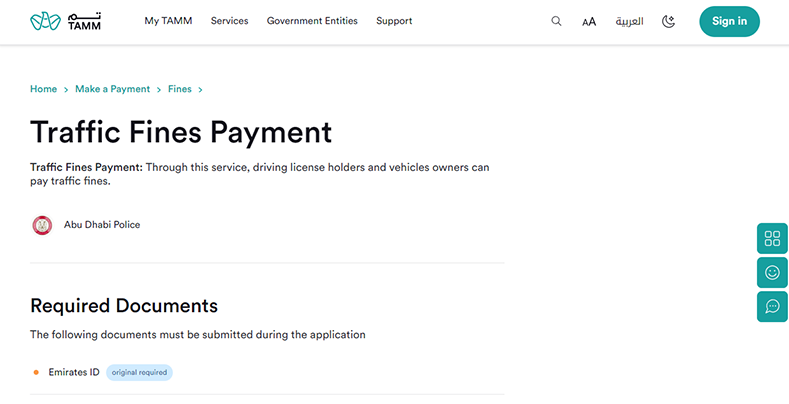Navigate to Make a Payment breadcrumb
Screen dimensions: 789x404
click(x=112, y=89)
